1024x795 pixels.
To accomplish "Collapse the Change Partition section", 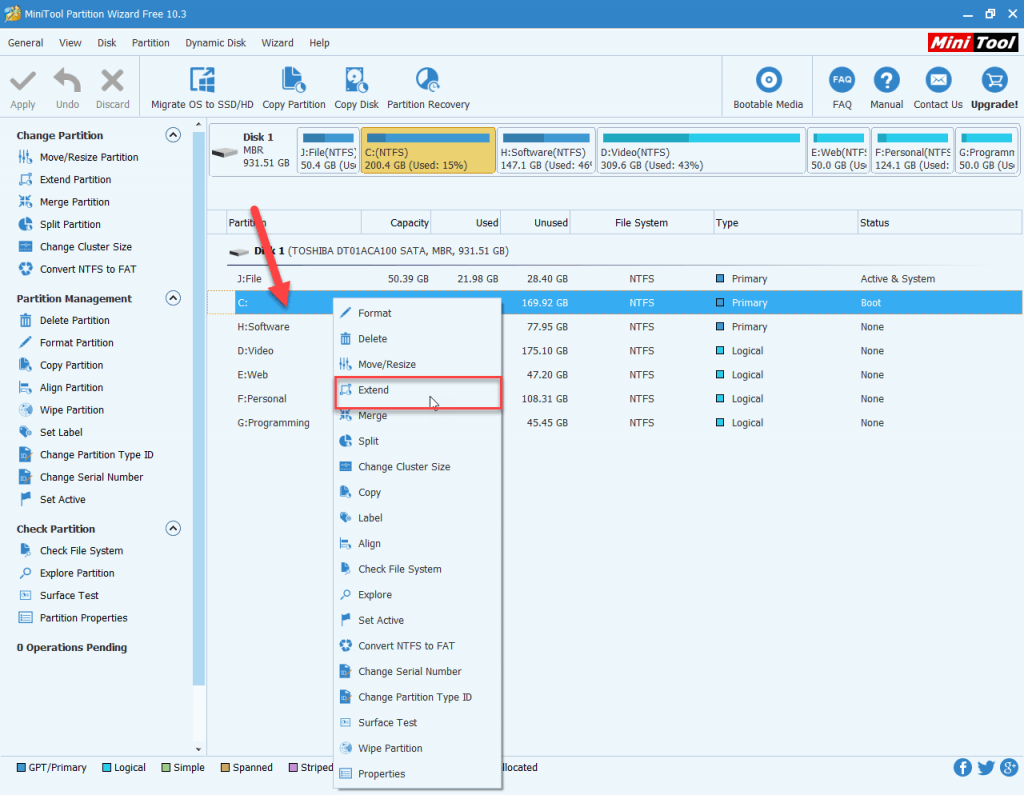I will [173, 135].
